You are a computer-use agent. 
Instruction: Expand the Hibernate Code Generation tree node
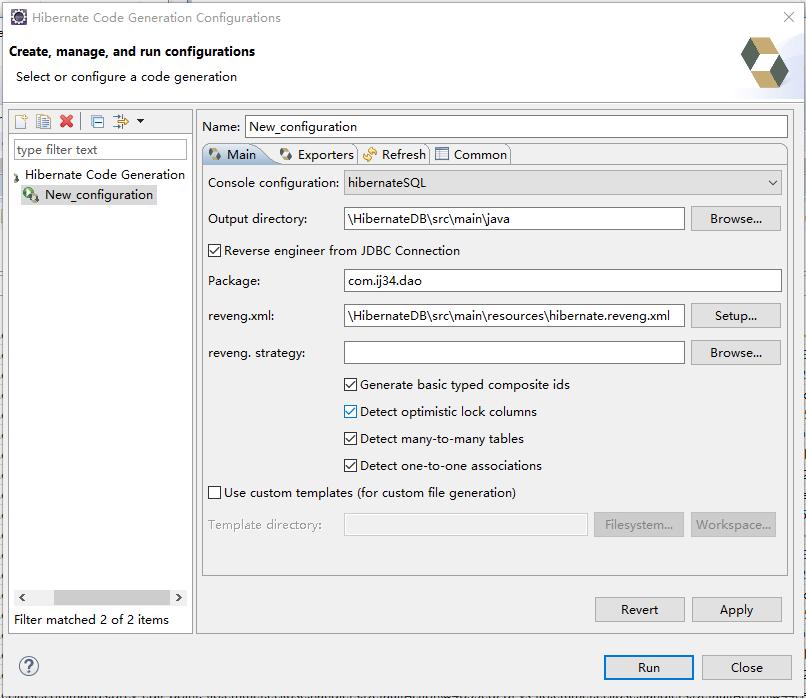point(16,177)
